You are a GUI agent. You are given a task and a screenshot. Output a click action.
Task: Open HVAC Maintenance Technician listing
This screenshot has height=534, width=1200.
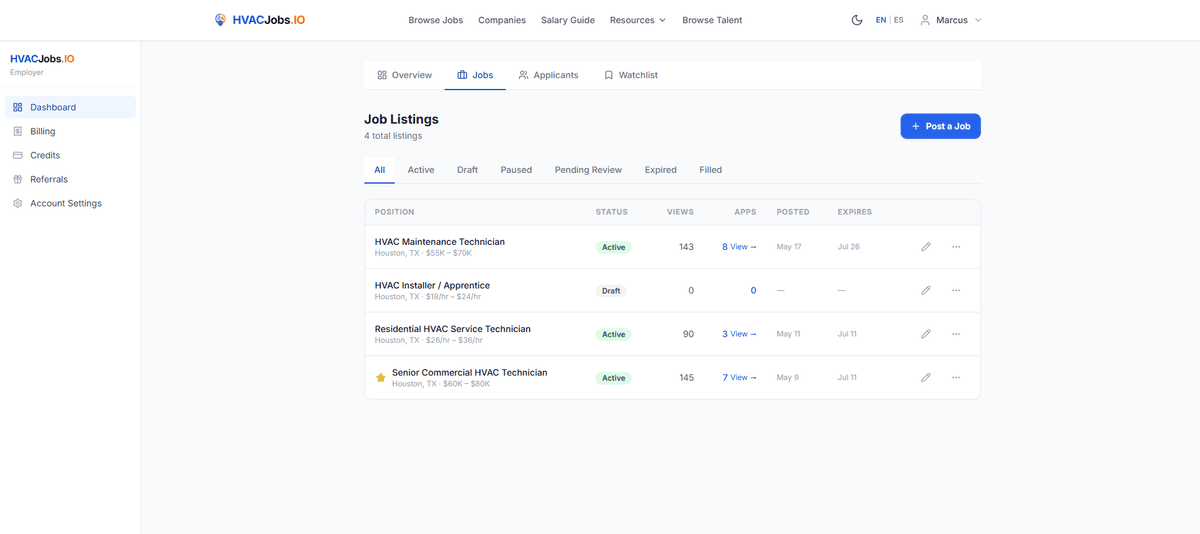pos(440,242)
